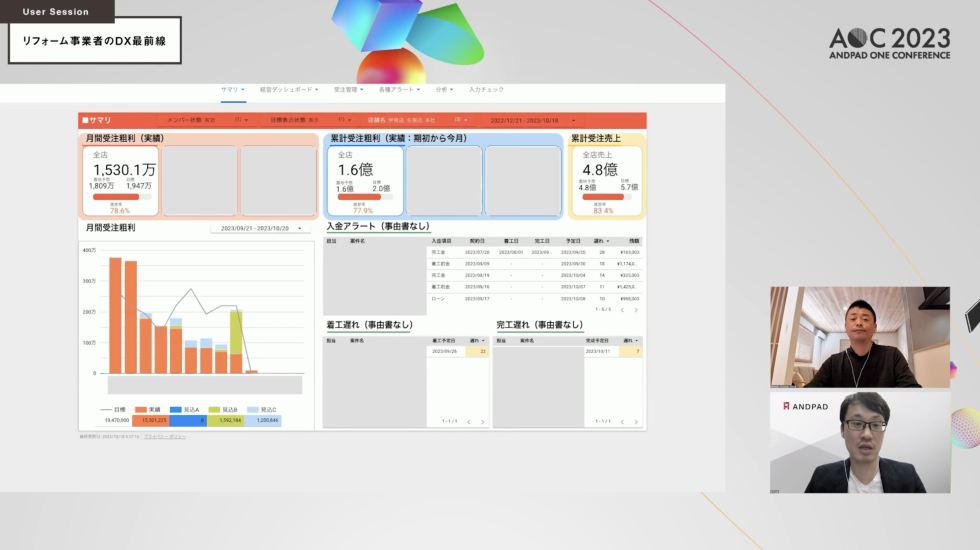The width and height of the screenshot is (980, 550).
Task: Click the 見込A blue legend swatch
Action: (x=176, y=410)
